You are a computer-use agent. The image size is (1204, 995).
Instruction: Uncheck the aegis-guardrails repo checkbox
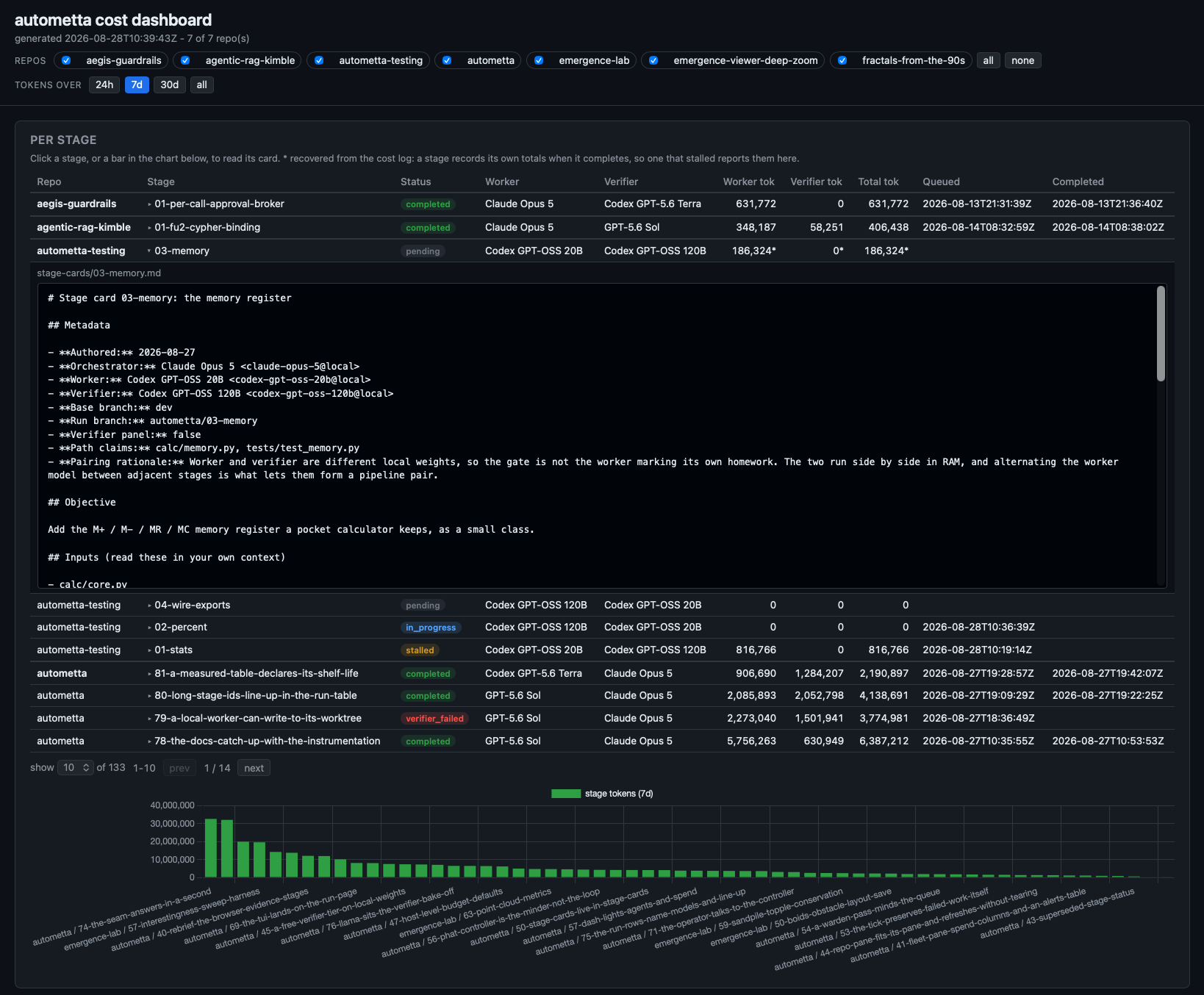coord(66,60)
